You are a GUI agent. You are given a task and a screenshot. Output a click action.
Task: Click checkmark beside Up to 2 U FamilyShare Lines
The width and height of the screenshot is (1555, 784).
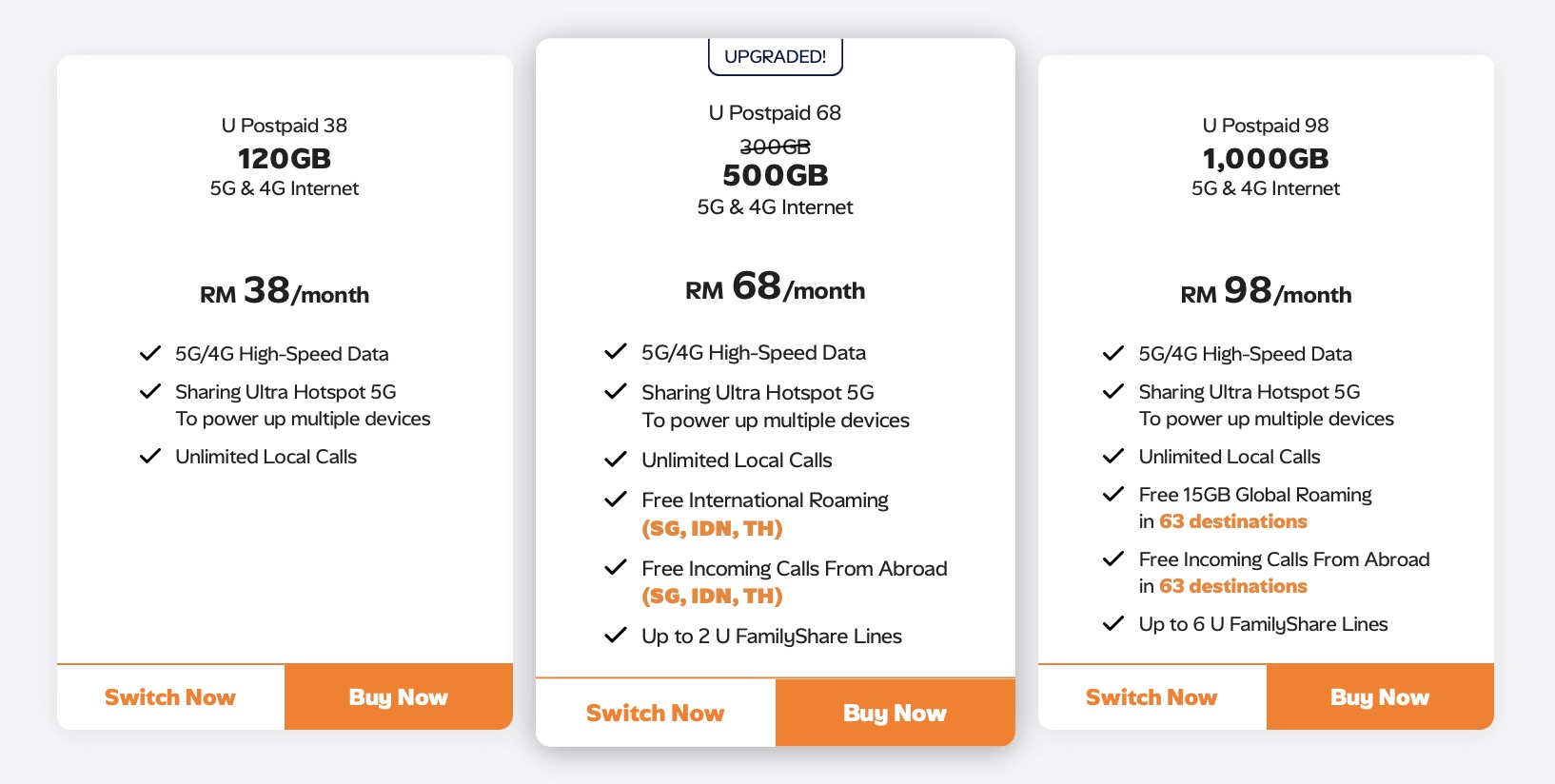pyautogui.click(x=616, y=635)
